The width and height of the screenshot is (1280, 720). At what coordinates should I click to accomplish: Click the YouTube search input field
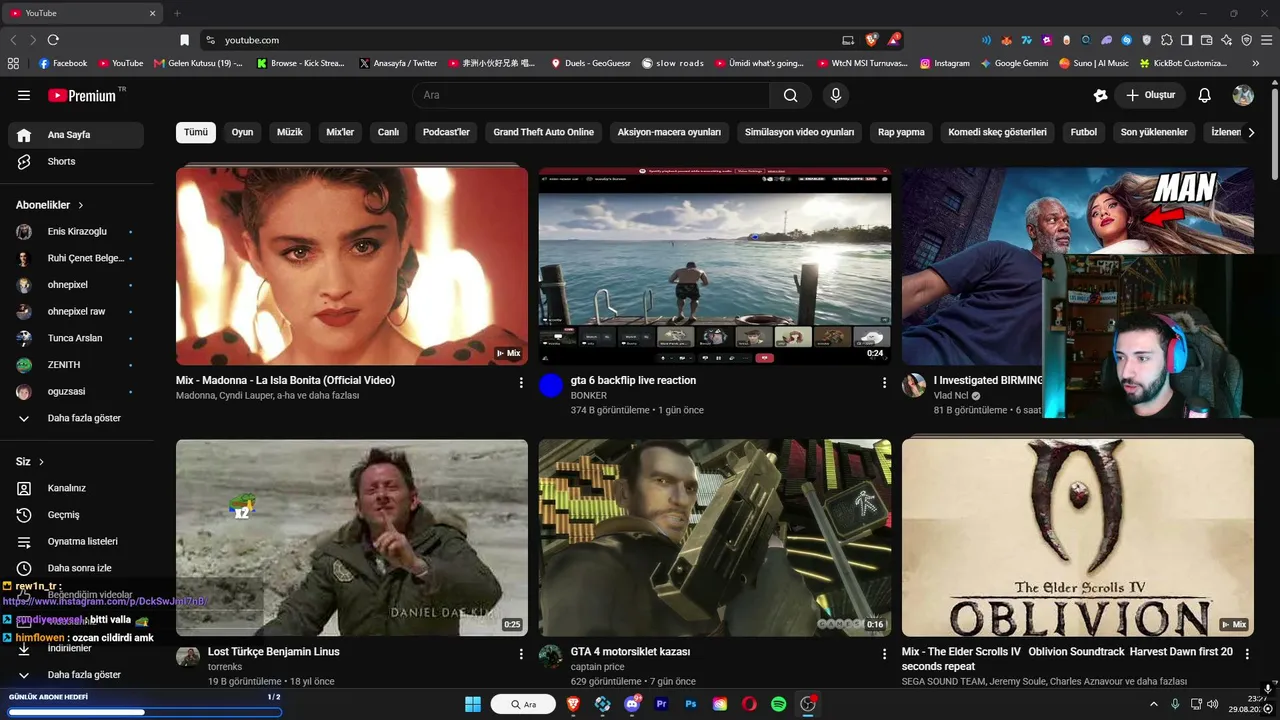pos(591,95)
